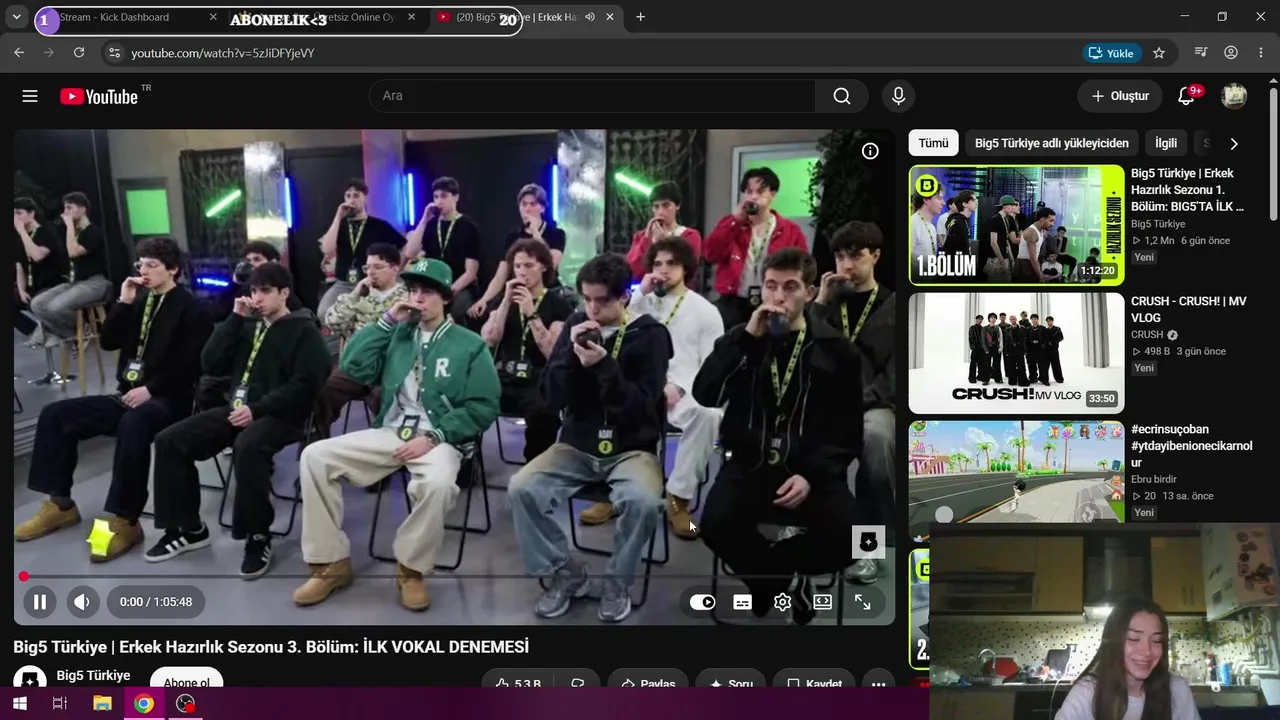1280x720 pixels.
Task: Open Task View on the taskbar
Action: [60, 703]
